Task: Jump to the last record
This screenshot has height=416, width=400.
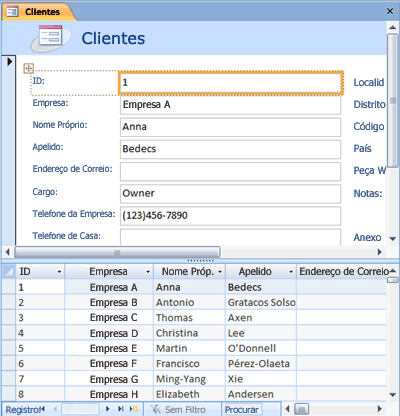Action: tap(121, 409)
